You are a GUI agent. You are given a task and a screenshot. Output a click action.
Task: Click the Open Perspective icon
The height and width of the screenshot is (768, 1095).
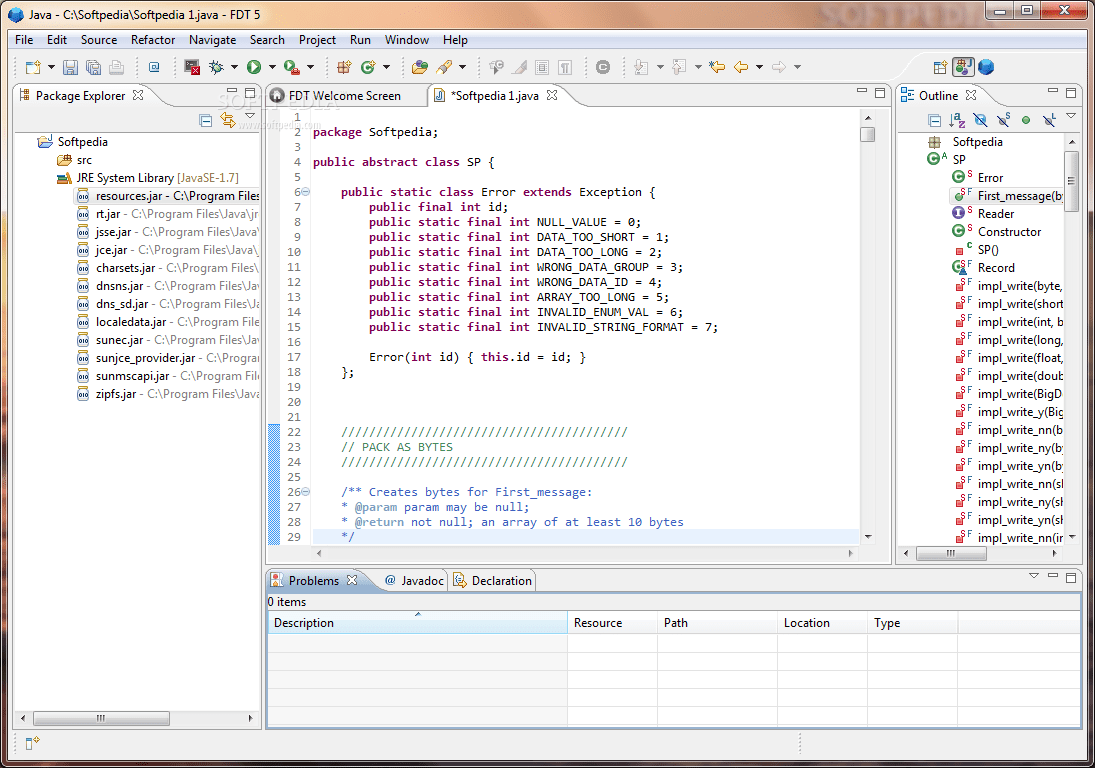point(940,67)
